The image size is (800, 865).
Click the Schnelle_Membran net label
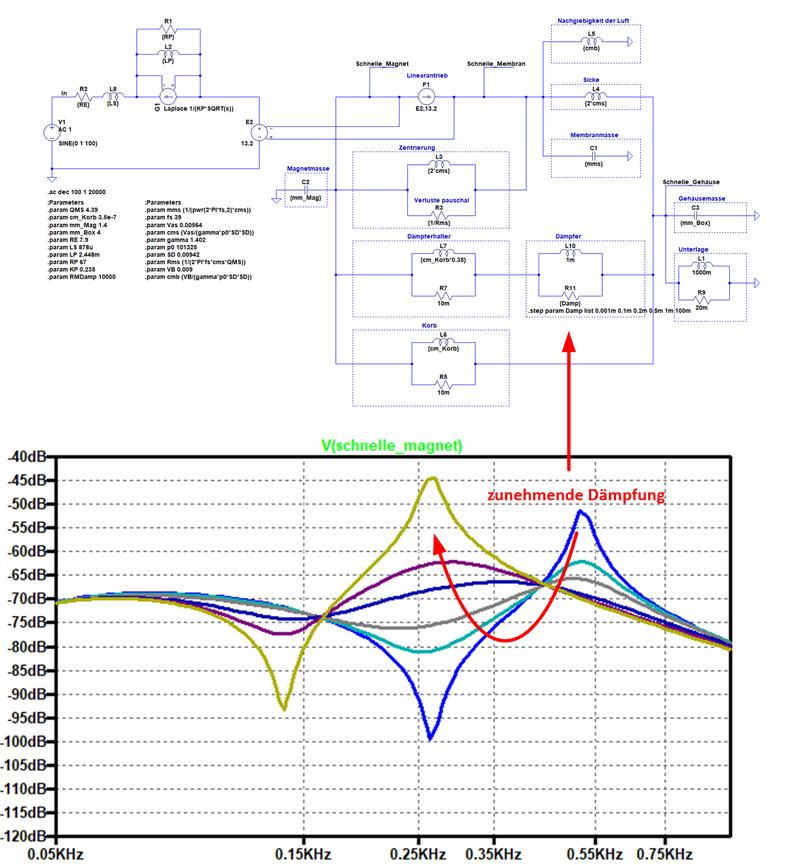tap(496, 64)
